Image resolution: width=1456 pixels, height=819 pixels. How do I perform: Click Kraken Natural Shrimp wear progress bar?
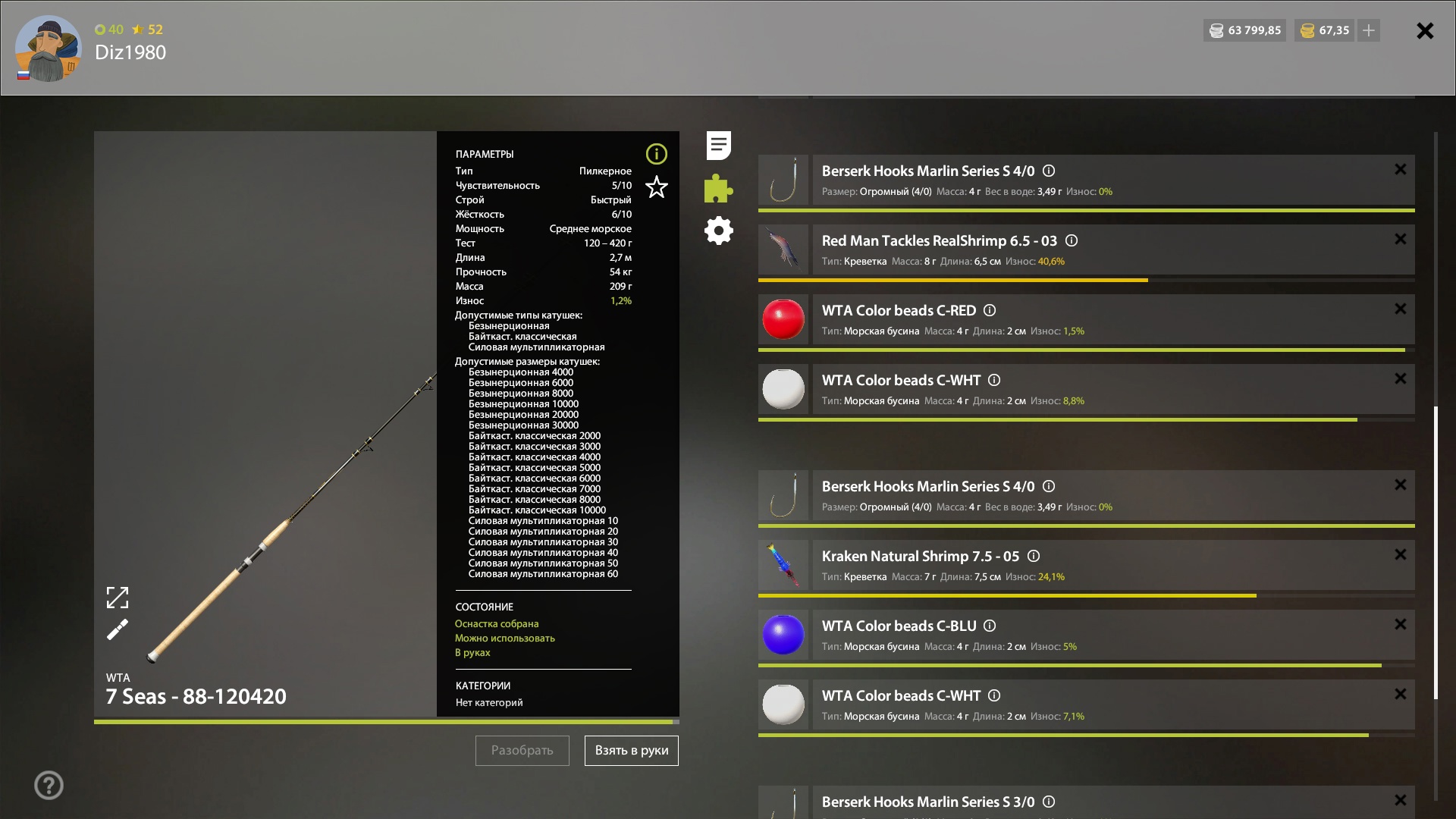1087,595
